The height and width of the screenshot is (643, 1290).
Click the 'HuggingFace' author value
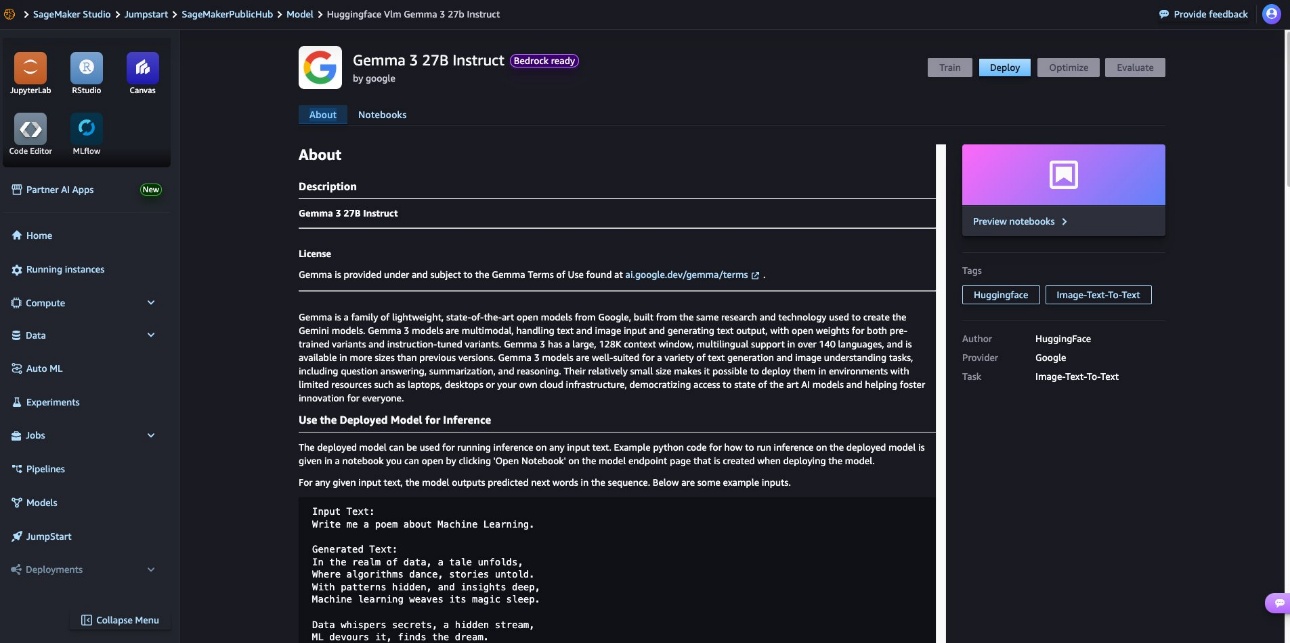1063,340
